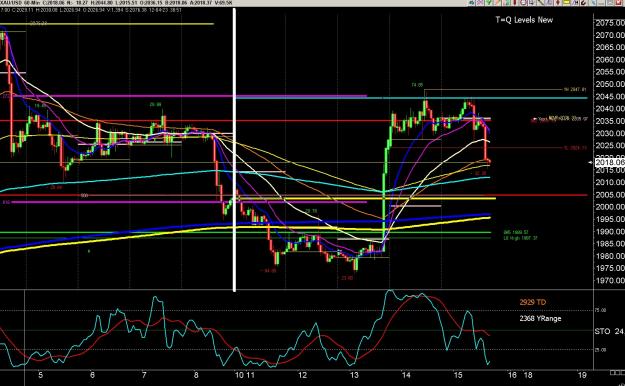Click the -44.46 swing low label

point(268,271)
